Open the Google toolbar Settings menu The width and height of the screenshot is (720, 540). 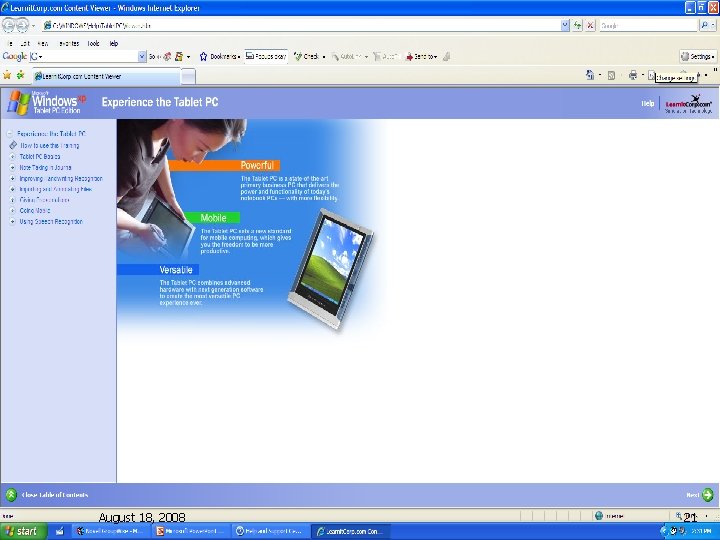pyautogui.click(x=698, y=56)
